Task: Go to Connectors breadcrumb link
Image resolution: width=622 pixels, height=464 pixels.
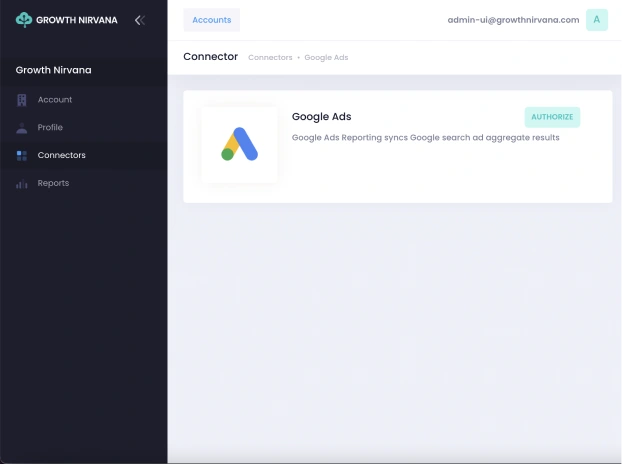Action: (x=270, y=58)
